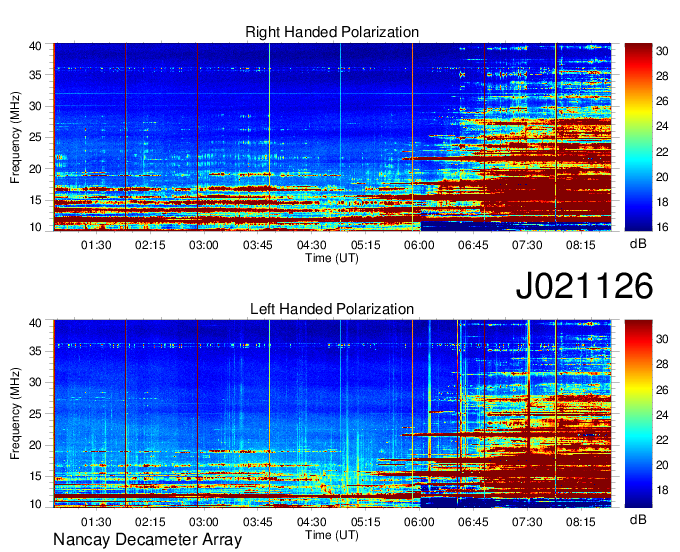This screenshot has height=552, width=680.
Task: Click the 18 dB label on lower color bar
Action: (x=662, y=490)
